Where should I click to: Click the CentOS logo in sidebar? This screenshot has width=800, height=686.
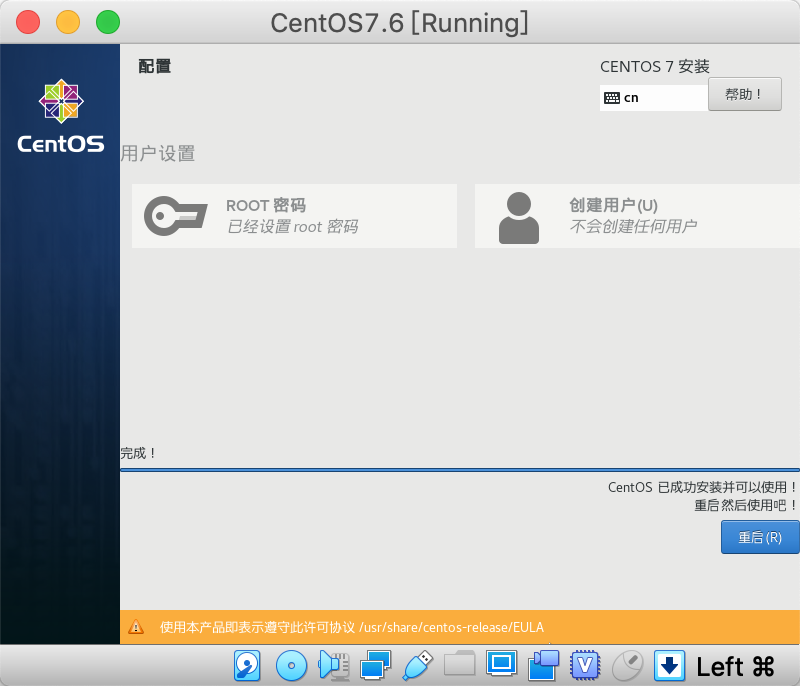61,116
